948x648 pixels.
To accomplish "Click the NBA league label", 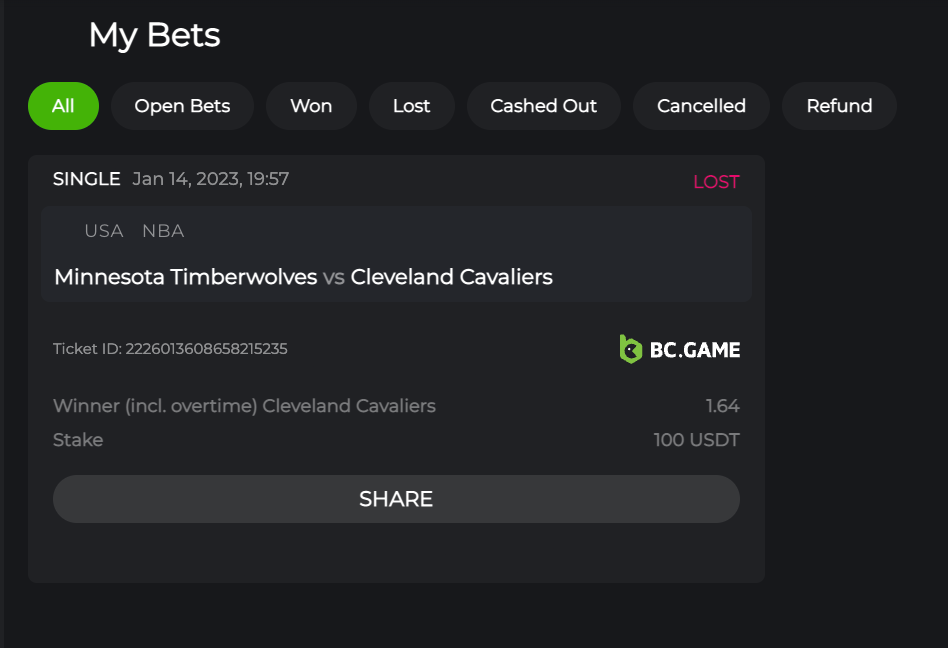I will click(x=163, y=231).
